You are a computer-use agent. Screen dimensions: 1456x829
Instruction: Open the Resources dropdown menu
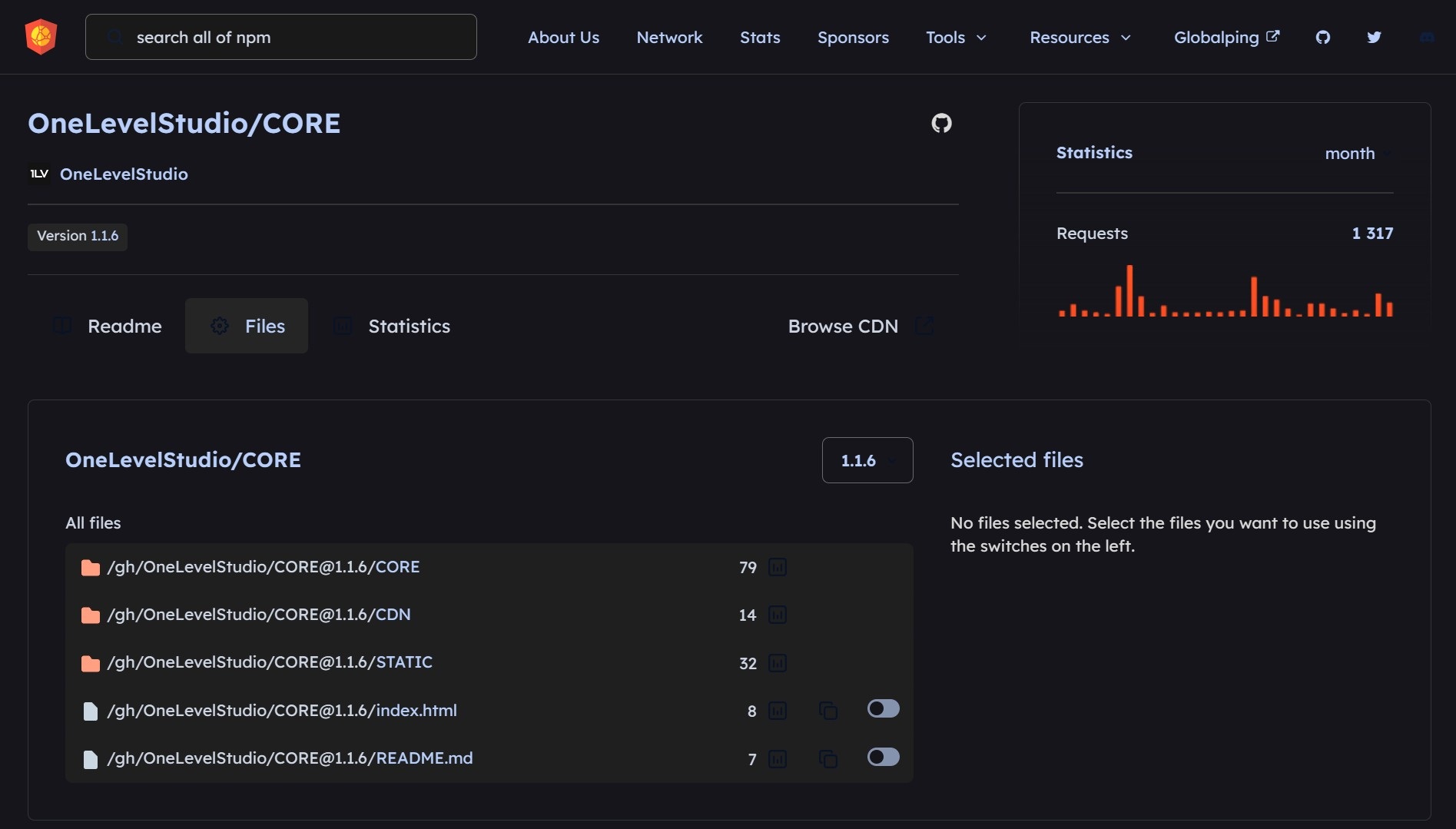click(x=1080, y=37)
